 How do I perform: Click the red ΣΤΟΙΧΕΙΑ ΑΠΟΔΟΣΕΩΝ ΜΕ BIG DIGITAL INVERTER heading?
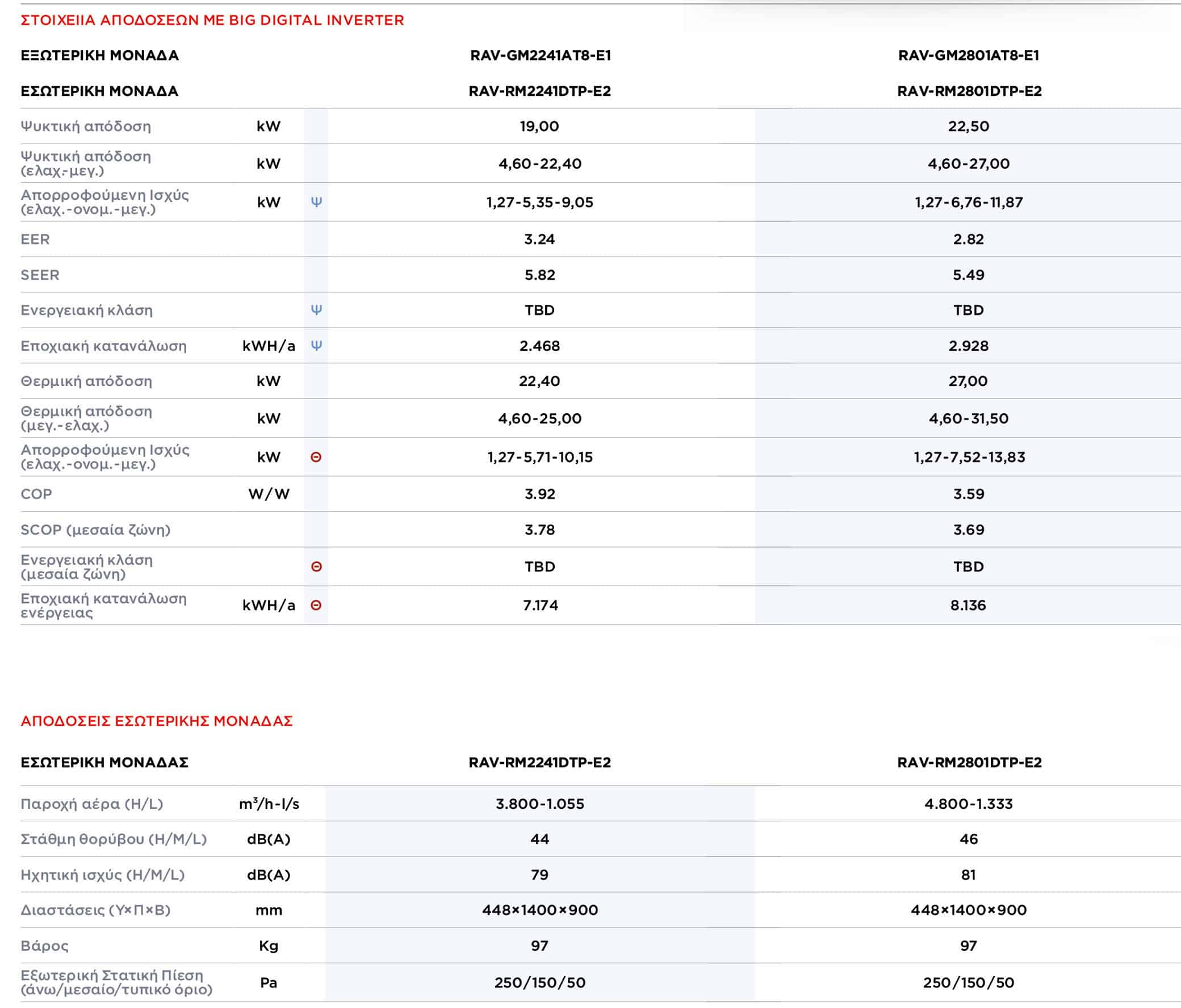[212, 20]
